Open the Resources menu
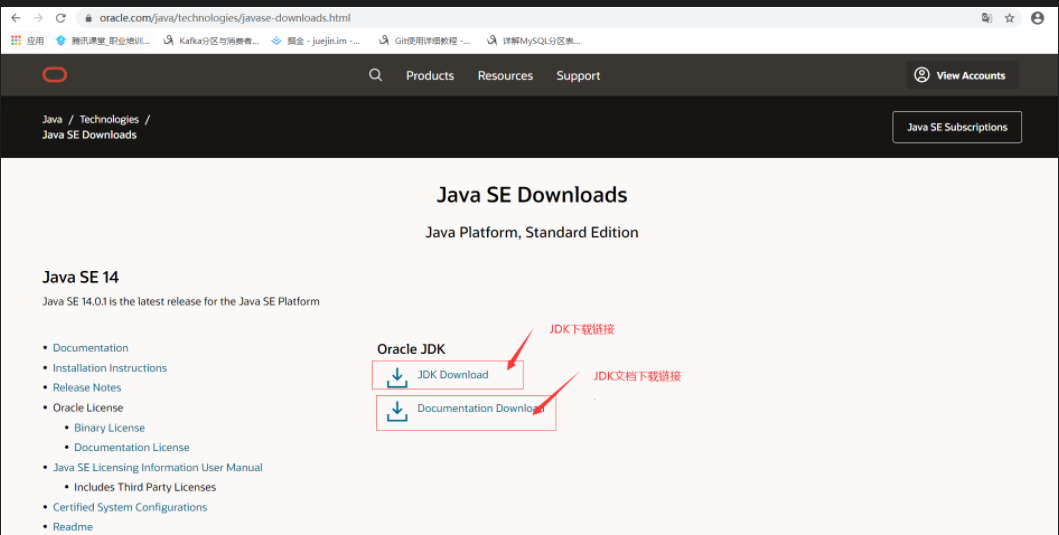The image size is (1059, 535). 505,76
